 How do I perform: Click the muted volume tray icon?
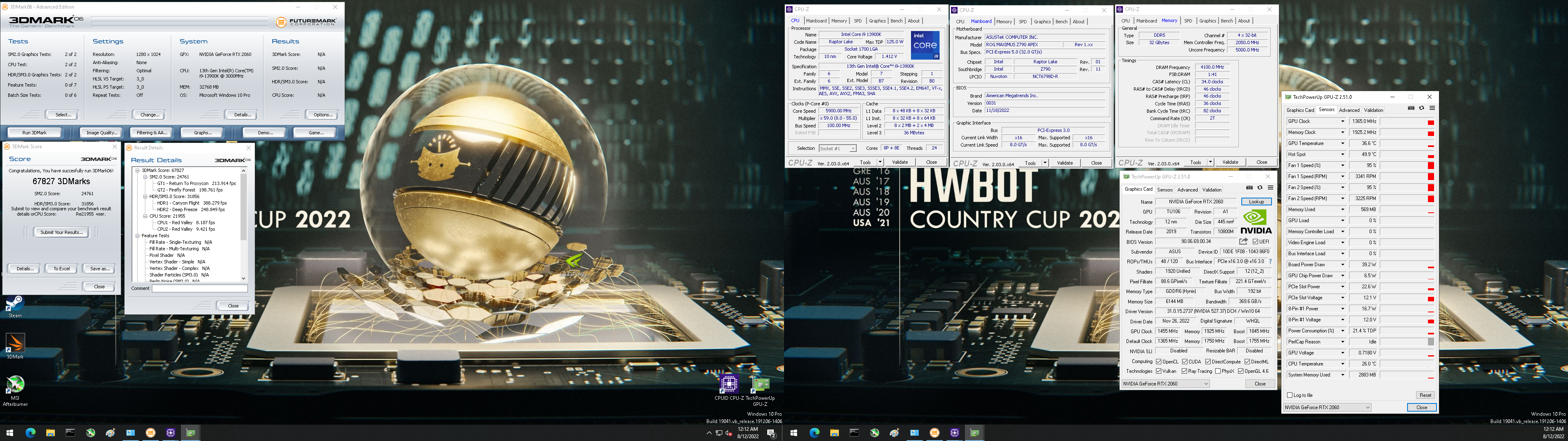[x=728, y=433]
